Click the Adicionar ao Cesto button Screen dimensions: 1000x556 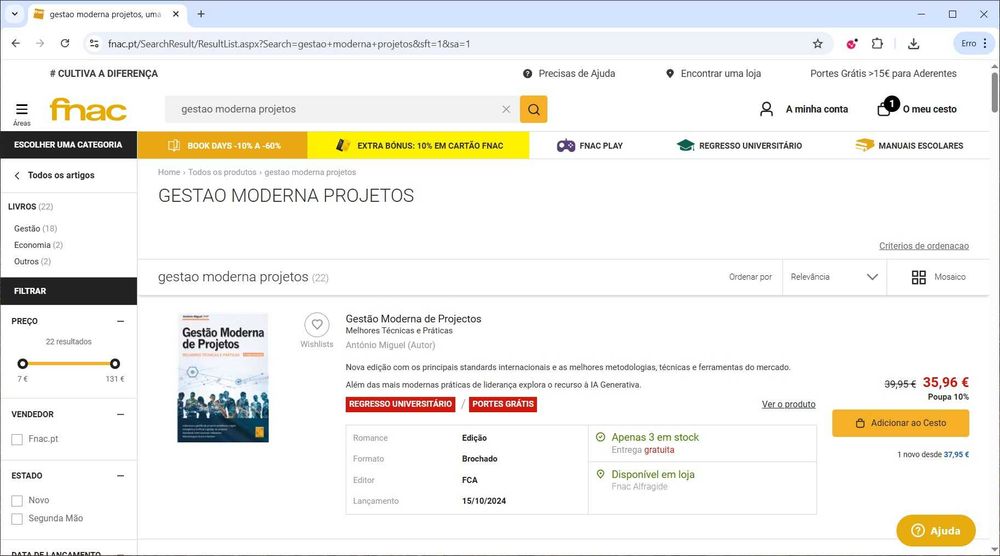point(901,423)
